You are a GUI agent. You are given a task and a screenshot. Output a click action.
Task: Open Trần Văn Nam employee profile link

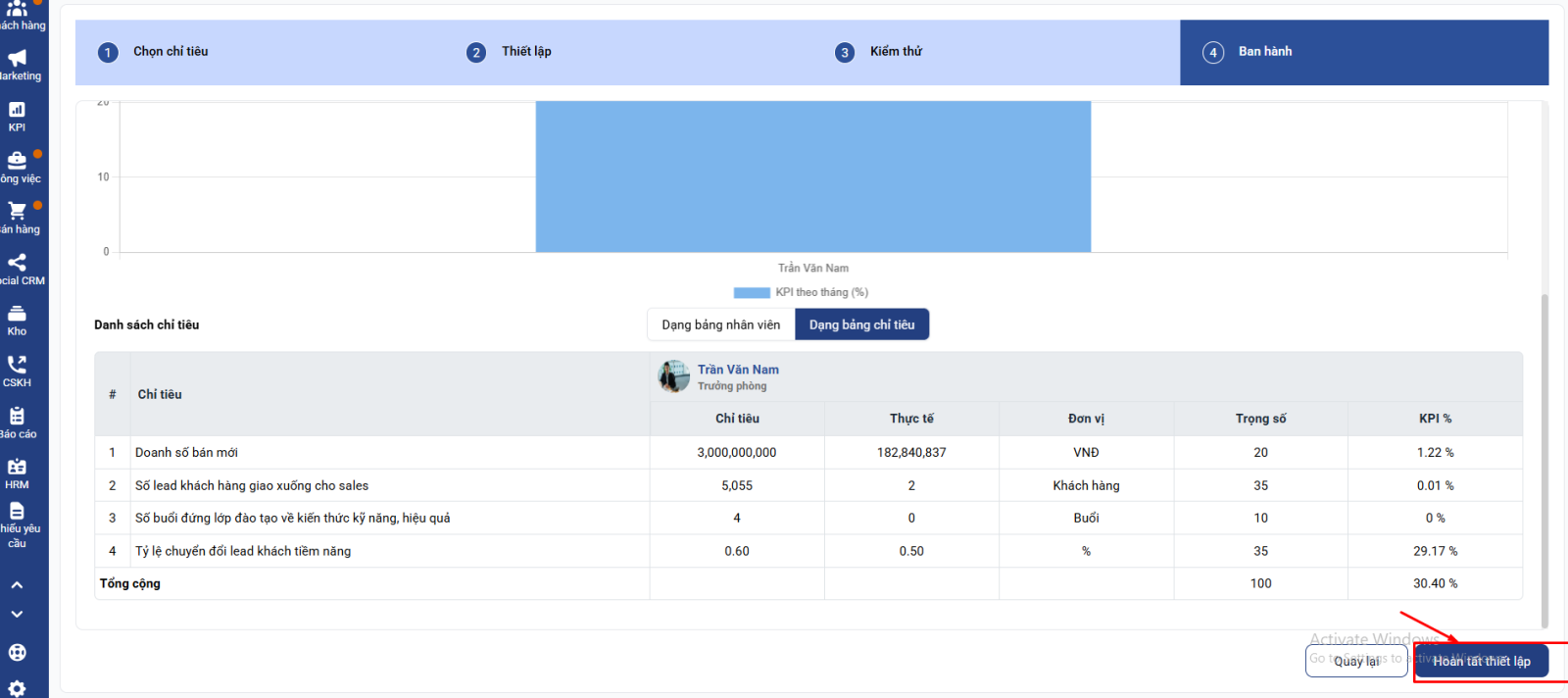click(x=738, y=370)
